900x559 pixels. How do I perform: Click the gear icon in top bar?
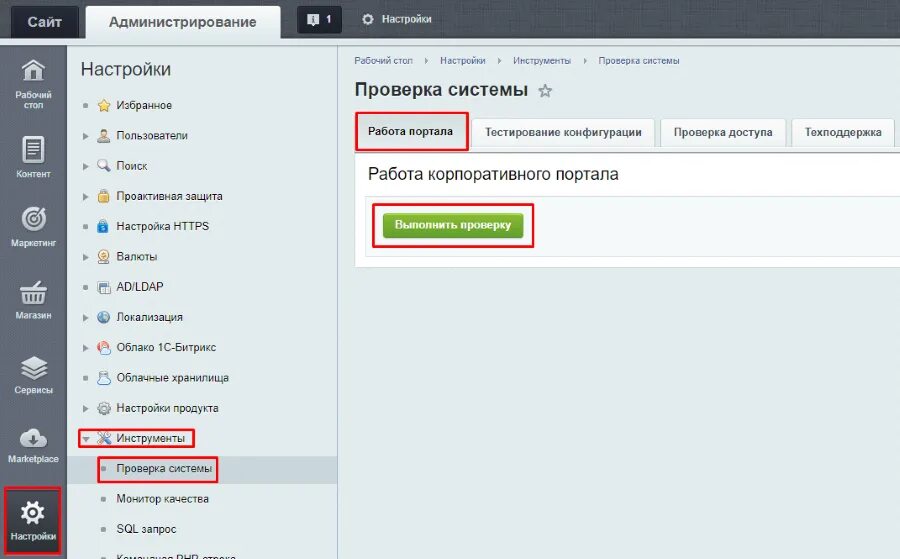[x=367, y=20]
